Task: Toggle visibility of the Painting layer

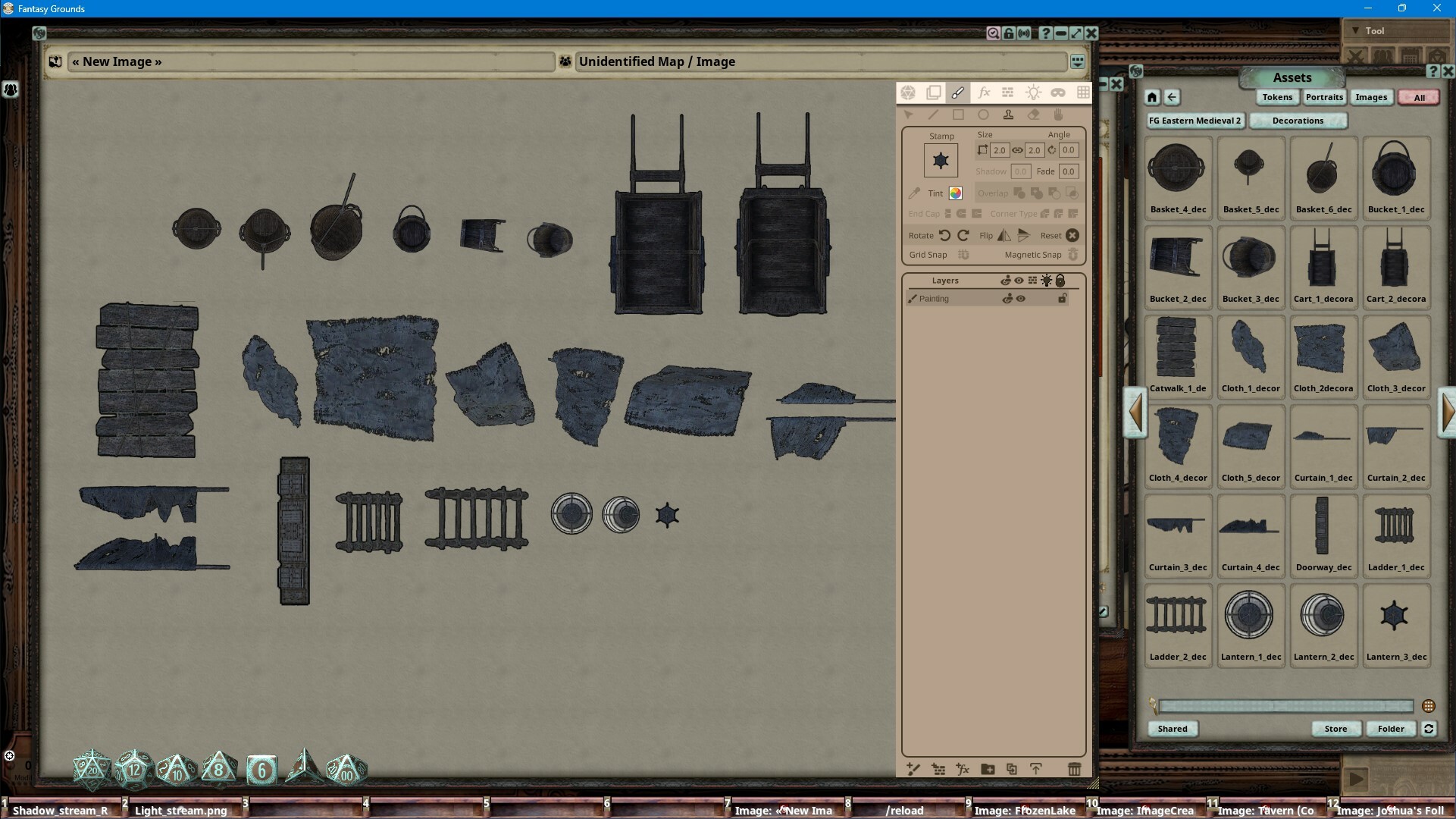Action: (1019, 298)
